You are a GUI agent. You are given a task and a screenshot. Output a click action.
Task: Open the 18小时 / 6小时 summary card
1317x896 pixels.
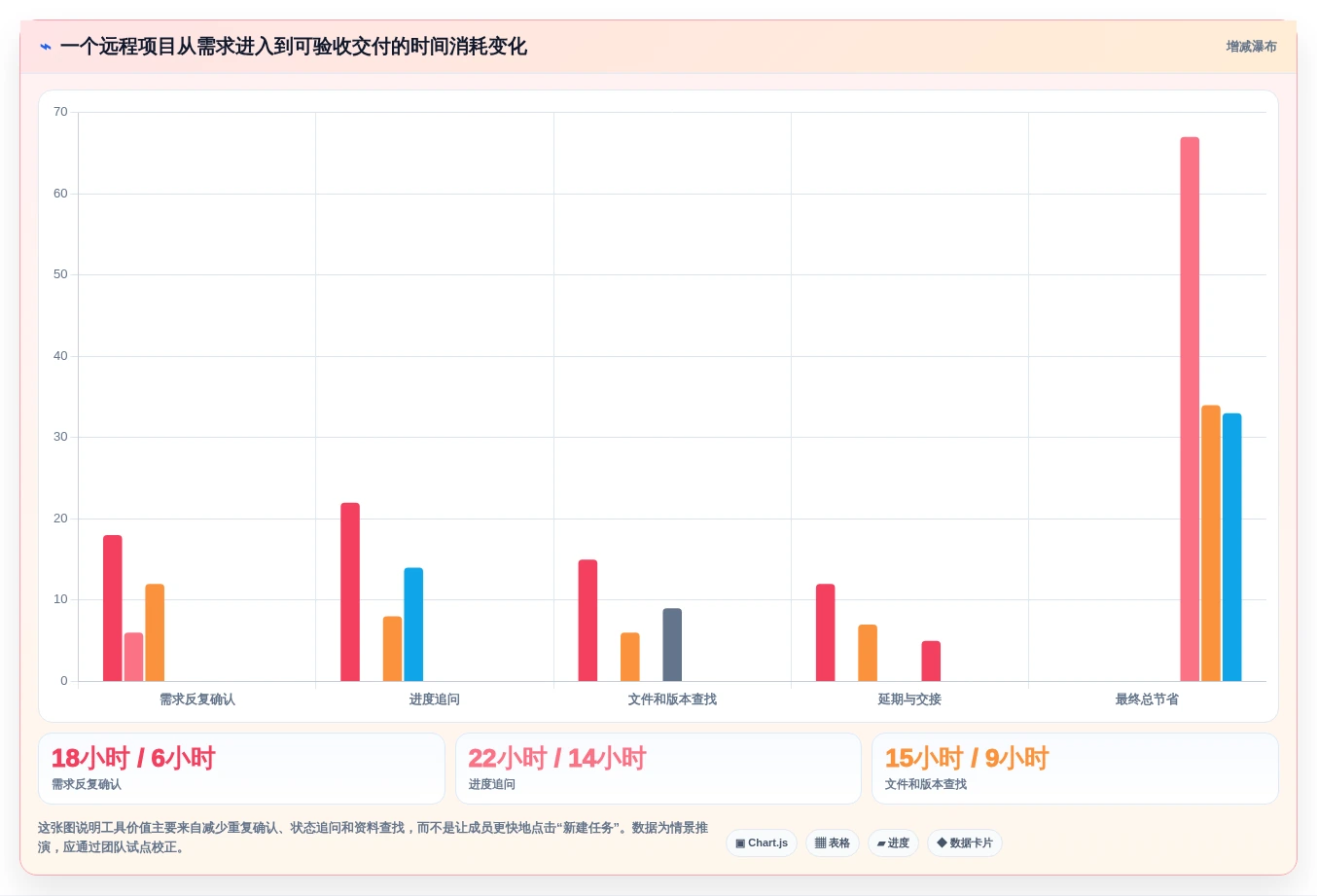click(241, 769)
